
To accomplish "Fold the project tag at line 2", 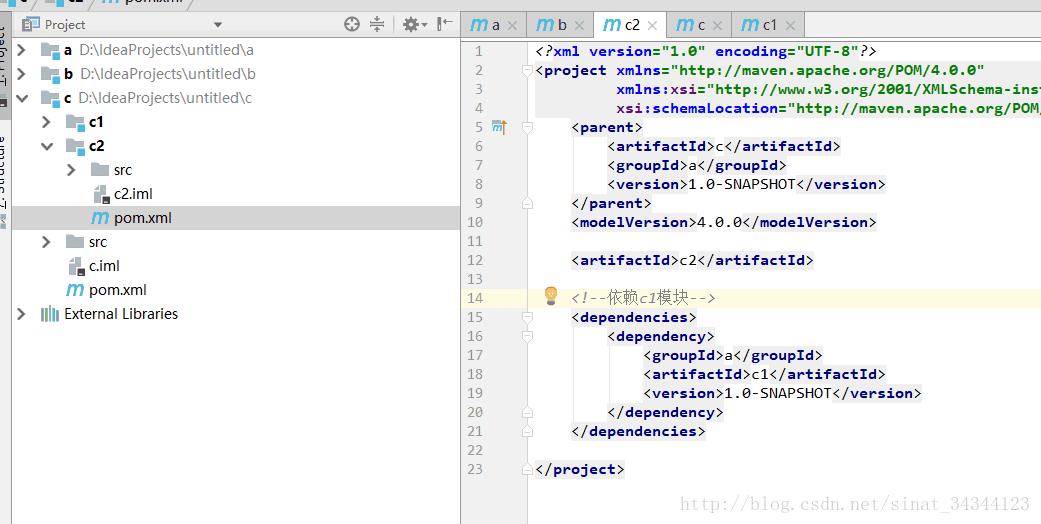I will click(x=527, y=70).
